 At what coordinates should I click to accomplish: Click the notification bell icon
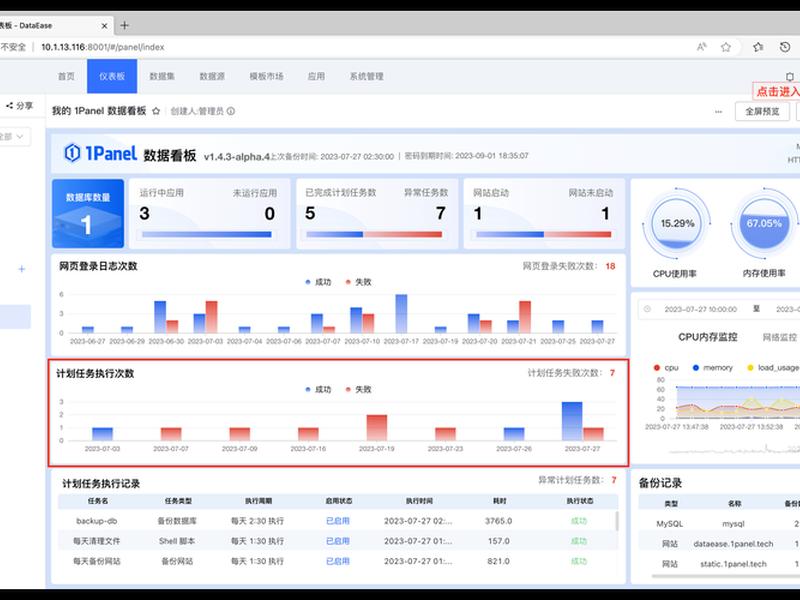[x=790, y=77]
